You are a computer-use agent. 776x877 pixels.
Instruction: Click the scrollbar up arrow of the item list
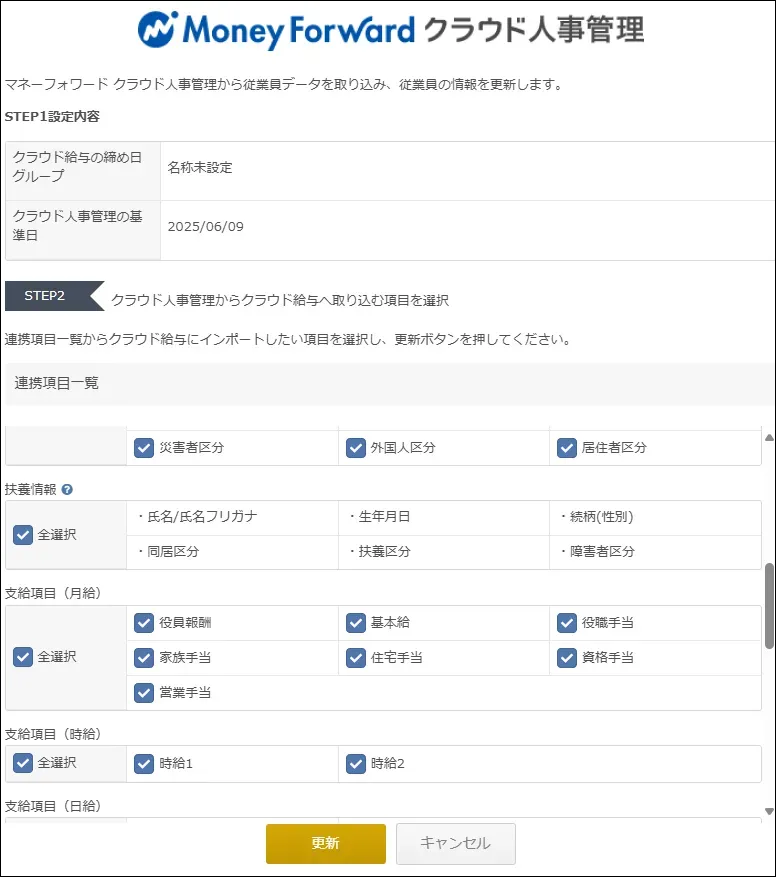coord(769,437)
